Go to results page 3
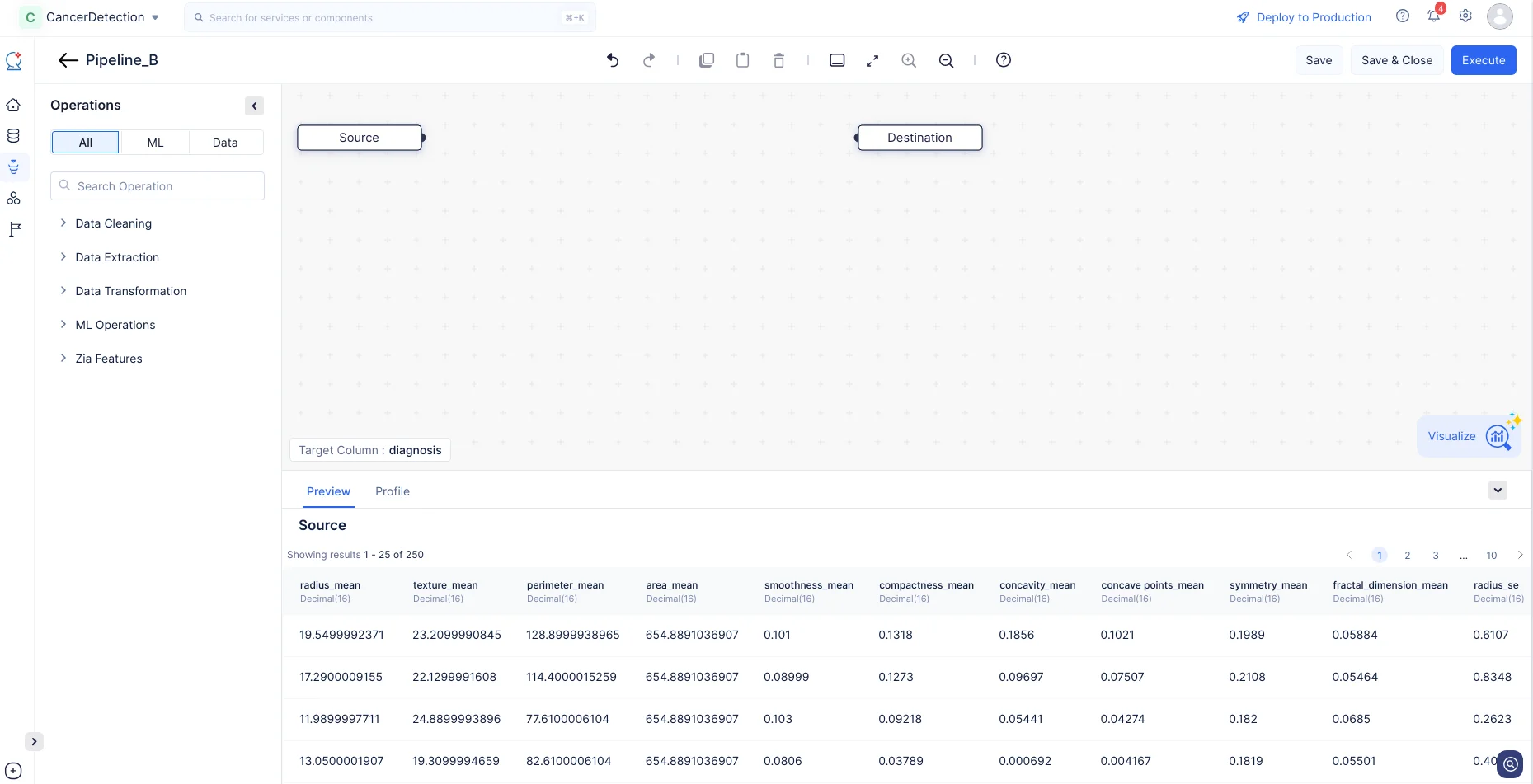This screenshot has width=1533, height=784. (1436, 556)
